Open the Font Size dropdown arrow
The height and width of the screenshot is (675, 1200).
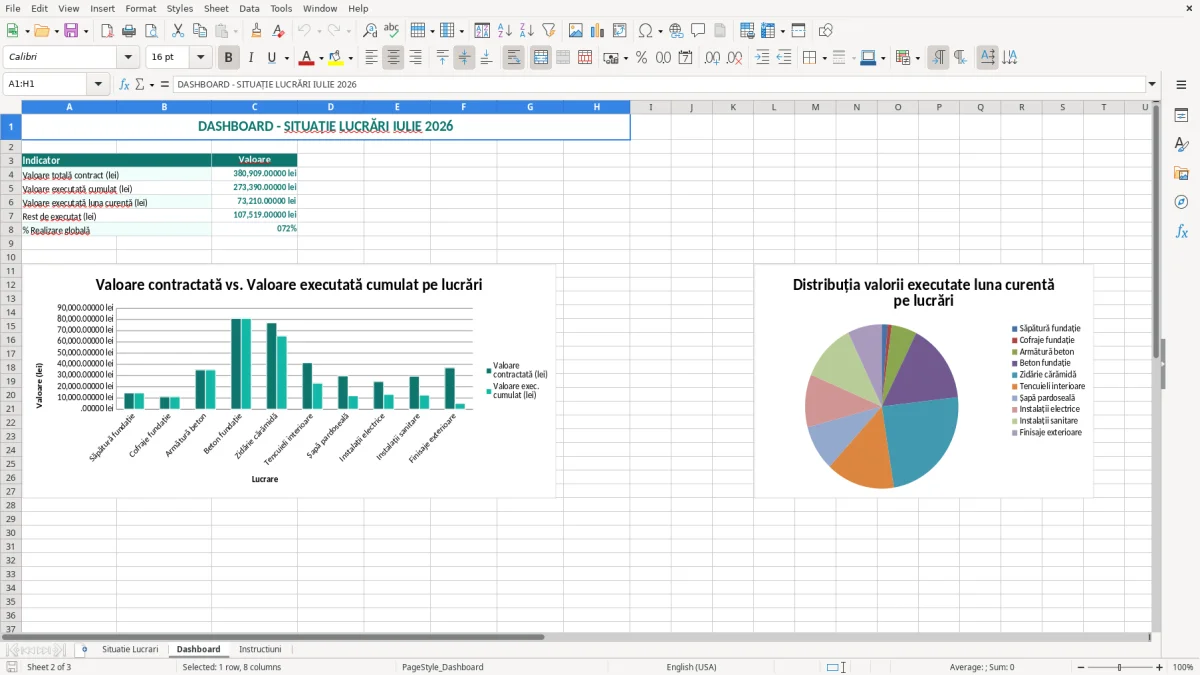201,58
